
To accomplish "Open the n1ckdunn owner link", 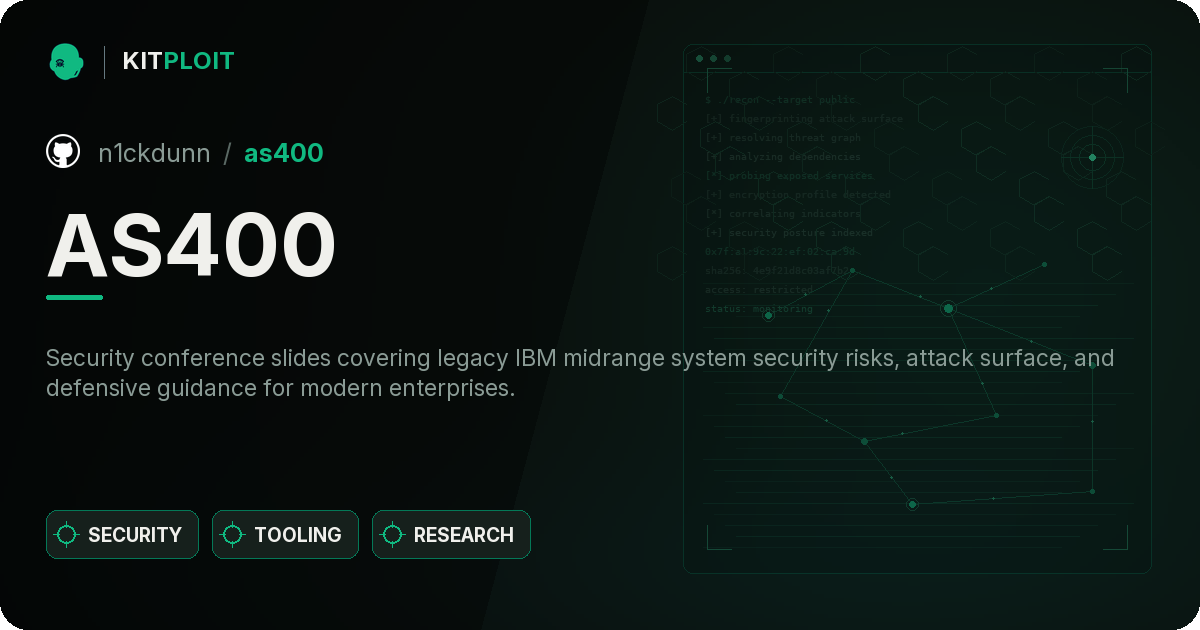I will [x=154, y=153].
